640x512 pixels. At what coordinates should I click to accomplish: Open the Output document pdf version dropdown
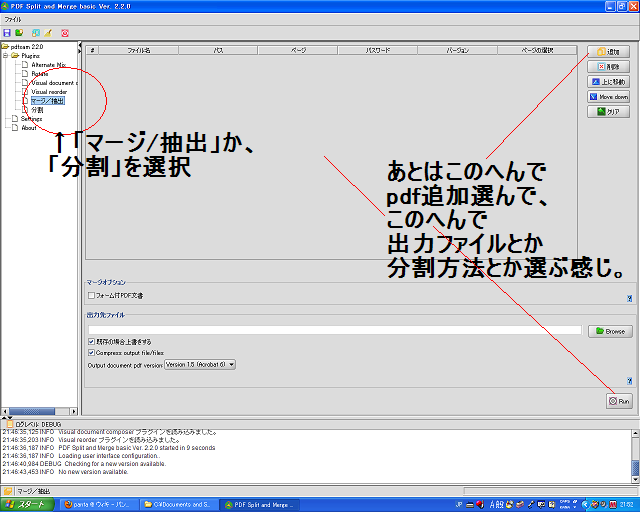click(200, 365)
